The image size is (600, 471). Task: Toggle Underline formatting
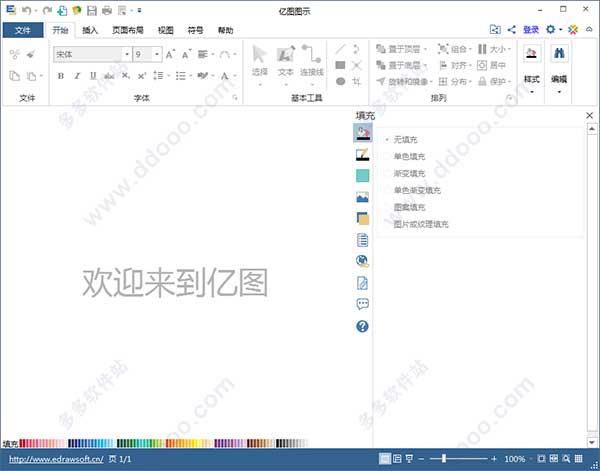pyautogui.click(x=93, y=76)
